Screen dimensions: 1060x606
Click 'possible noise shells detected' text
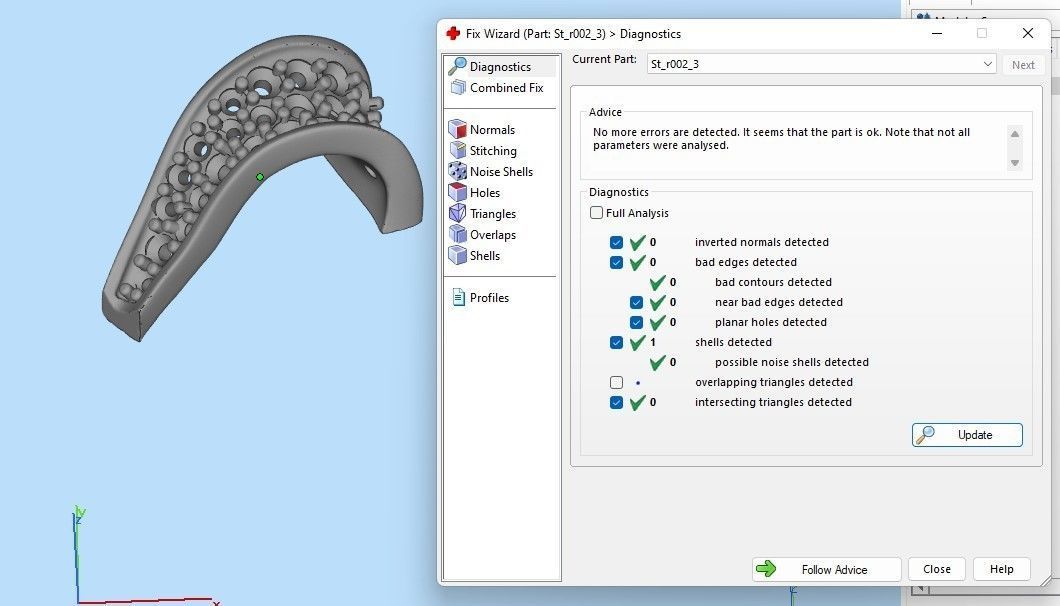point(792,362)
